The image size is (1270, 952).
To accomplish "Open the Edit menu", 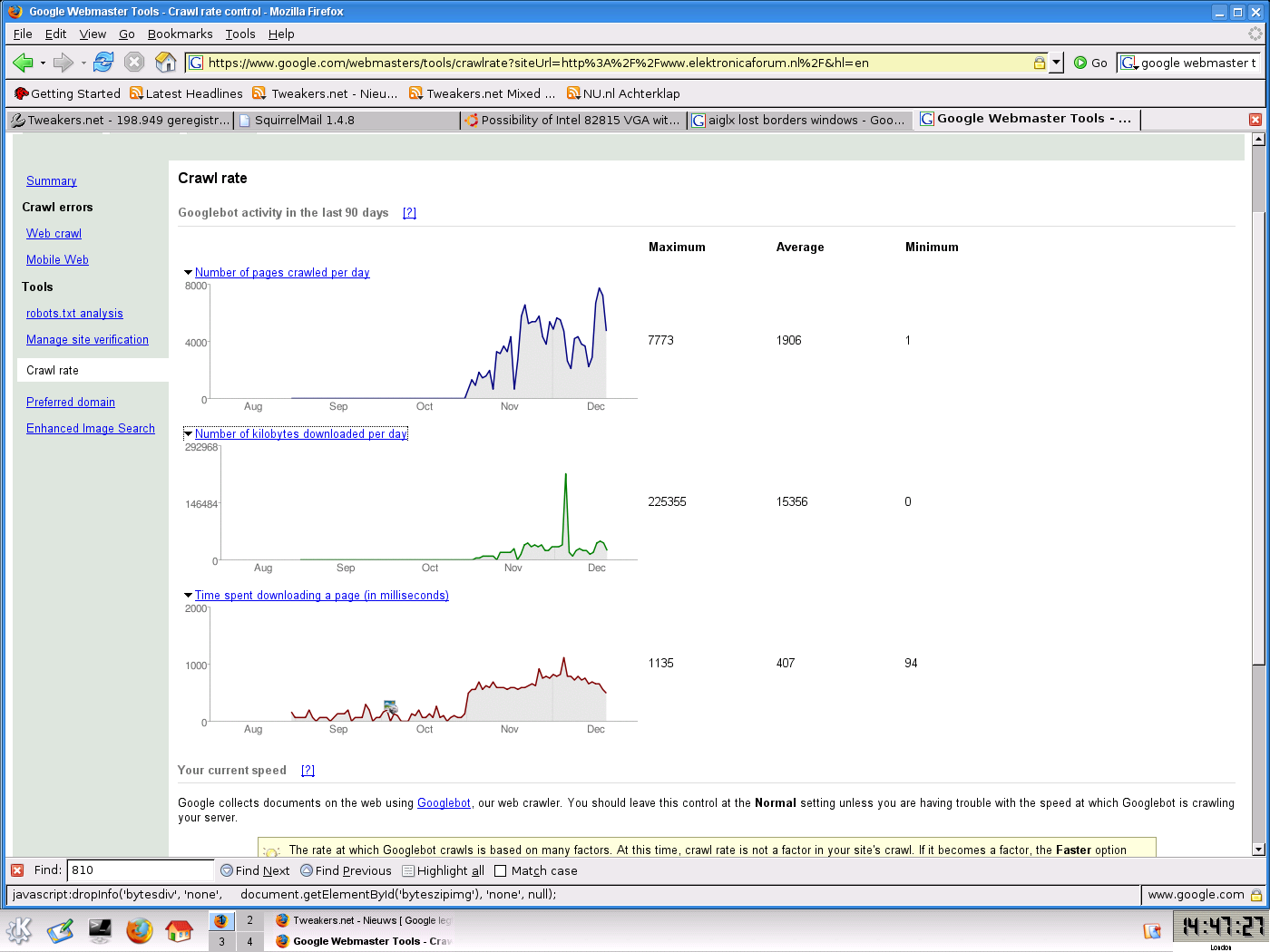I will coord(55,34).
